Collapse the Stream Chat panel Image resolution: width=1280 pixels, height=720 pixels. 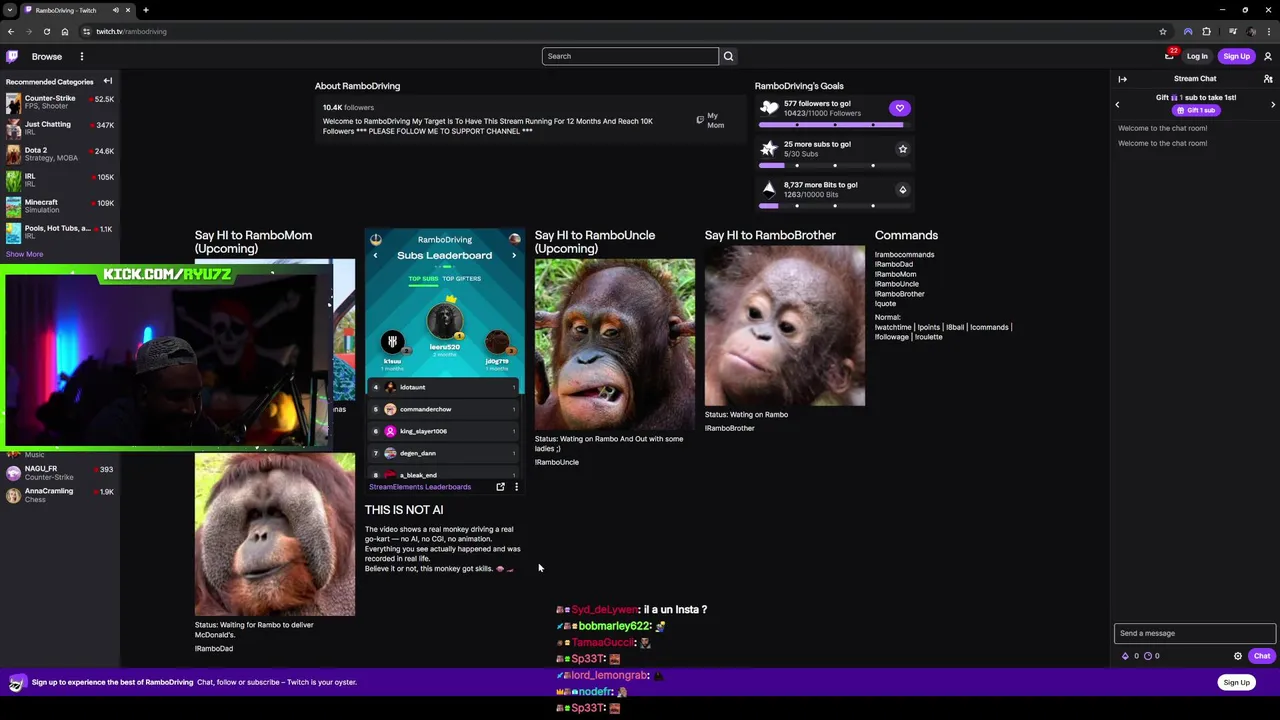1122,79
